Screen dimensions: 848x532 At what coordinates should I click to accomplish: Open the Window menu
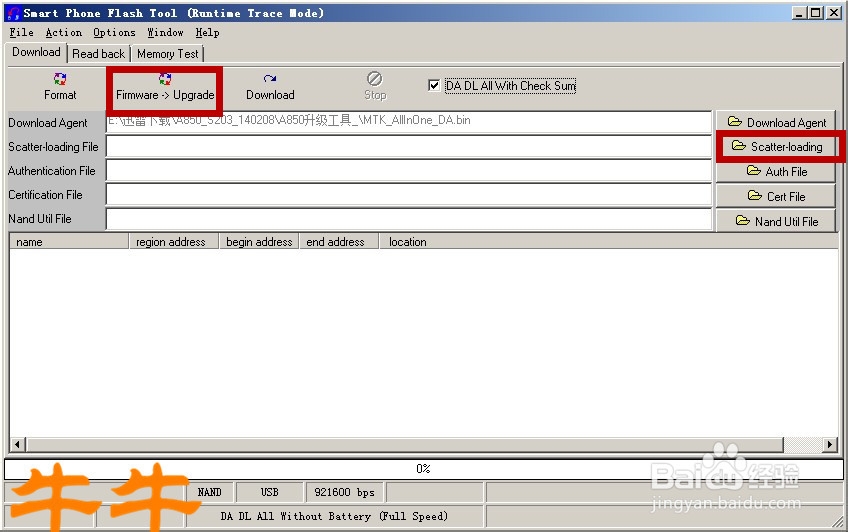coord(165,32)
